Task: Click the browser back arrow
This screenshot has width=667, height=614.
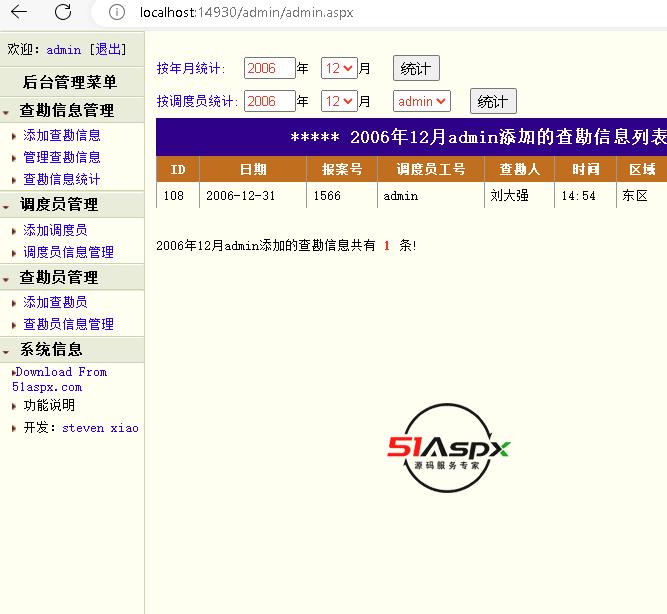Action: pos(19,13)
